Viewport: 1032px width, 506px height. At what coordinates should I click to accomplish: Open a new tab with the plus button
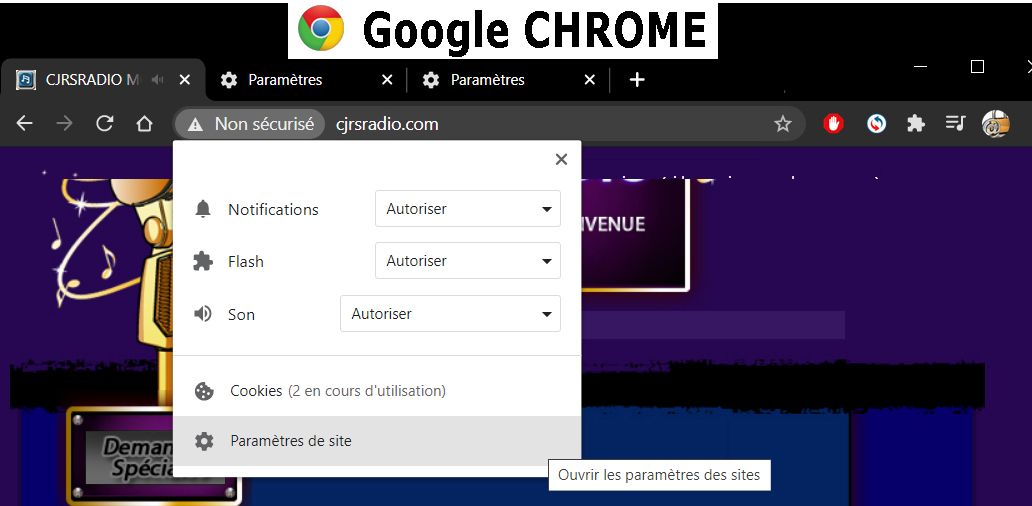coord(636,80)
